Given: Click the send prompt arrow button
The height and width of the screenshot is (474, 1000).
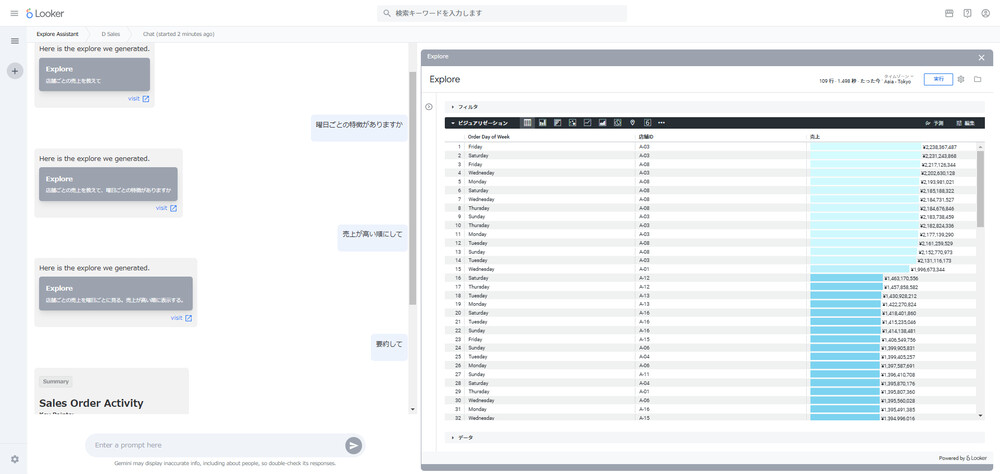Looking at the screenshot, I should click(353, 445).
